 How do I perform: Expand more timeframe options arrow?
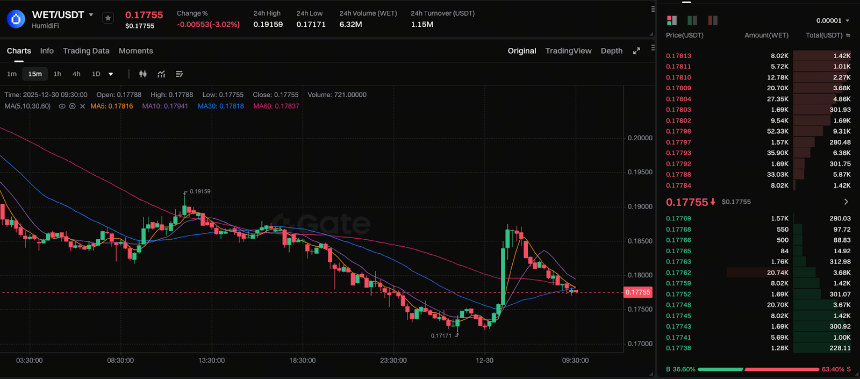coord(111,74)
